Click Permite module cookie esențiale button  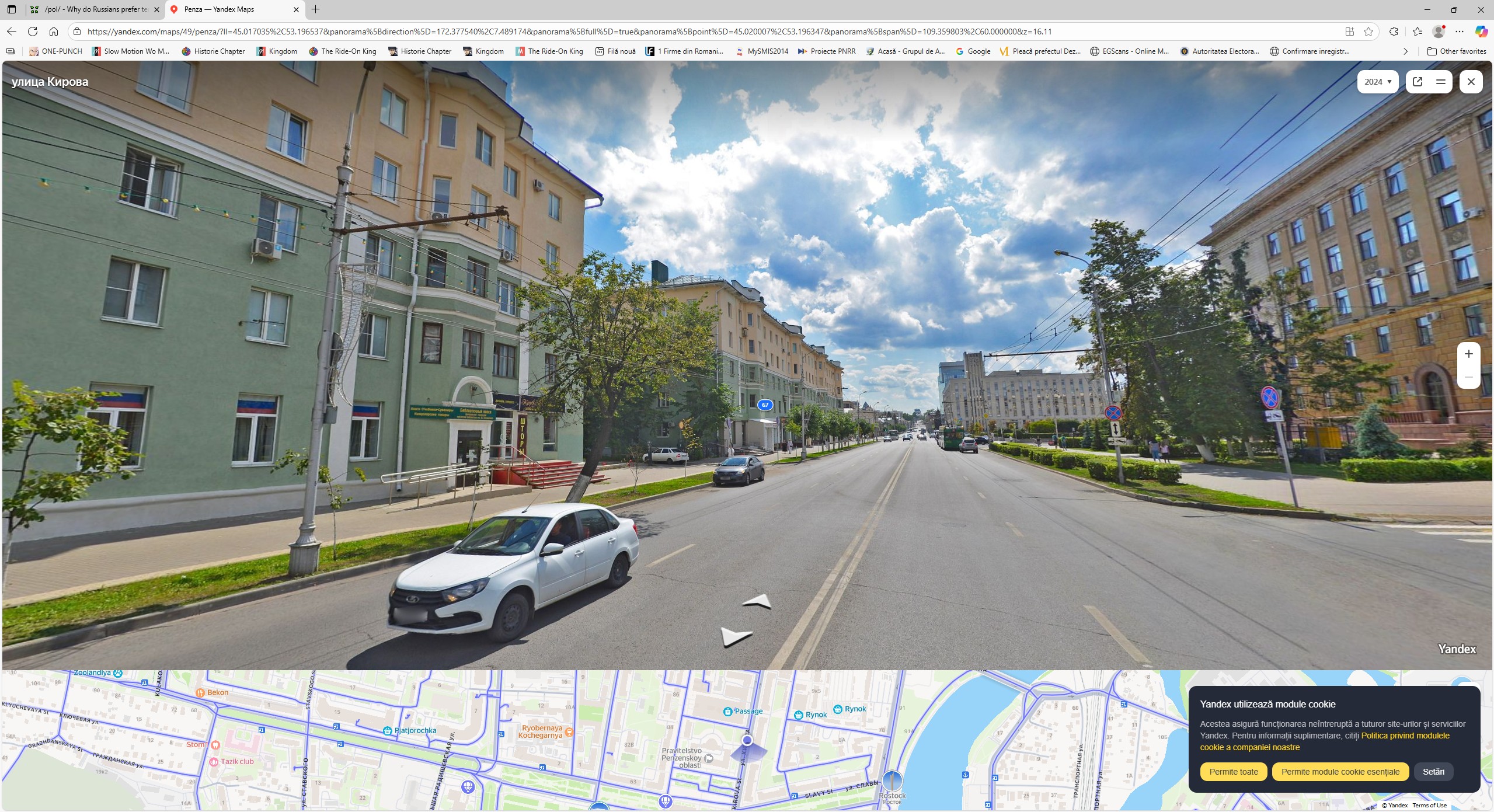1340,772
